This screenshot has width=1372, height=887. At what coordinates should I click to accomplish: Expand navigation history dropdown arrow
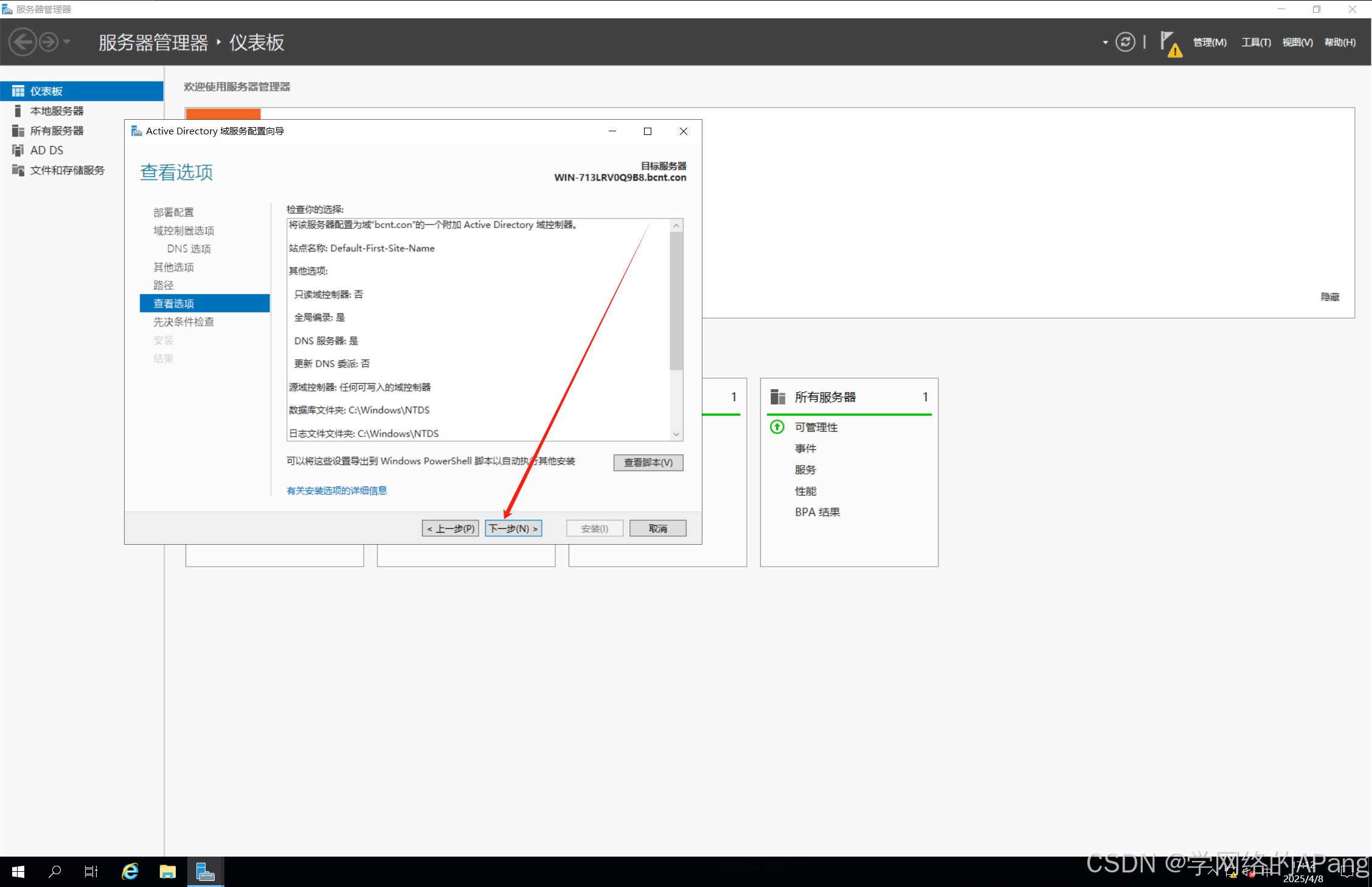67,42
